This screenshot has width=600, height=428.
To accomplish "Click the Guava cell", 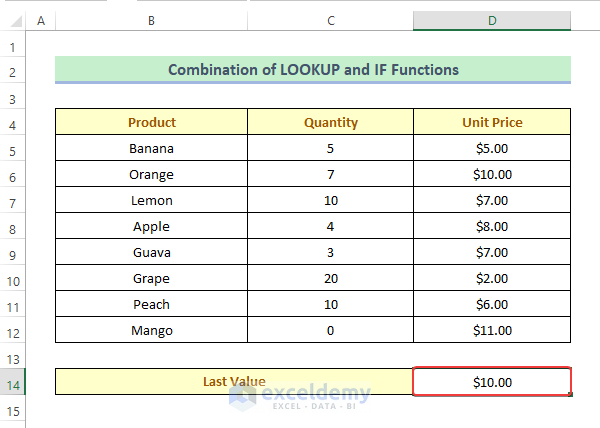I will click(x=151, y=253).
